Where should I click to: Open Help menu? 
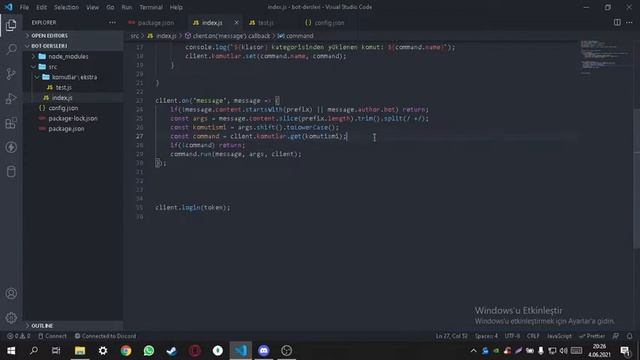[x=176, y=7]
